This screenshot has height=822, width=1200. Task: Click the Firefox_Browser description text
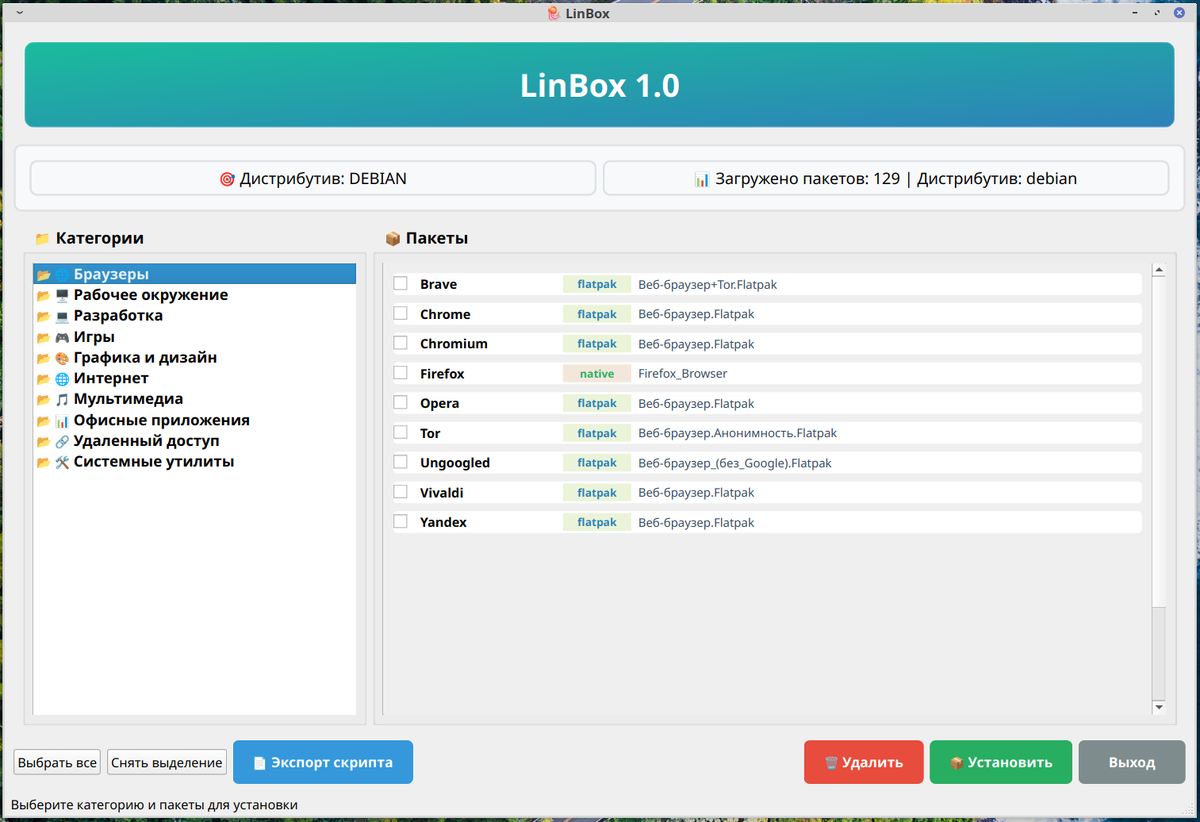683,373
